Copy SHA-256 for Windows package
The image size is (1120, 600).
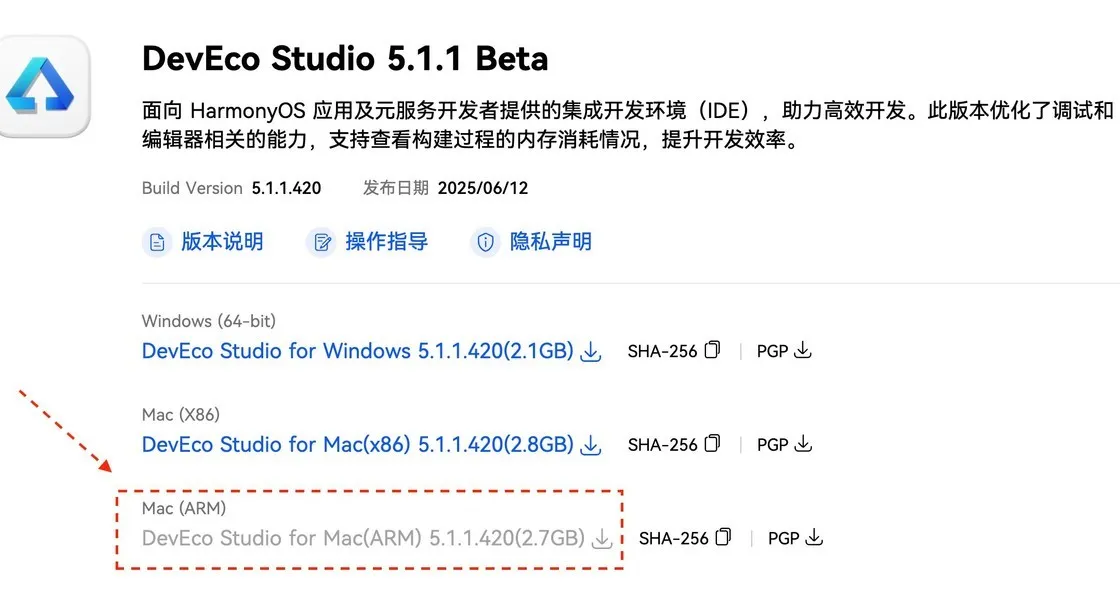point(712,351)
